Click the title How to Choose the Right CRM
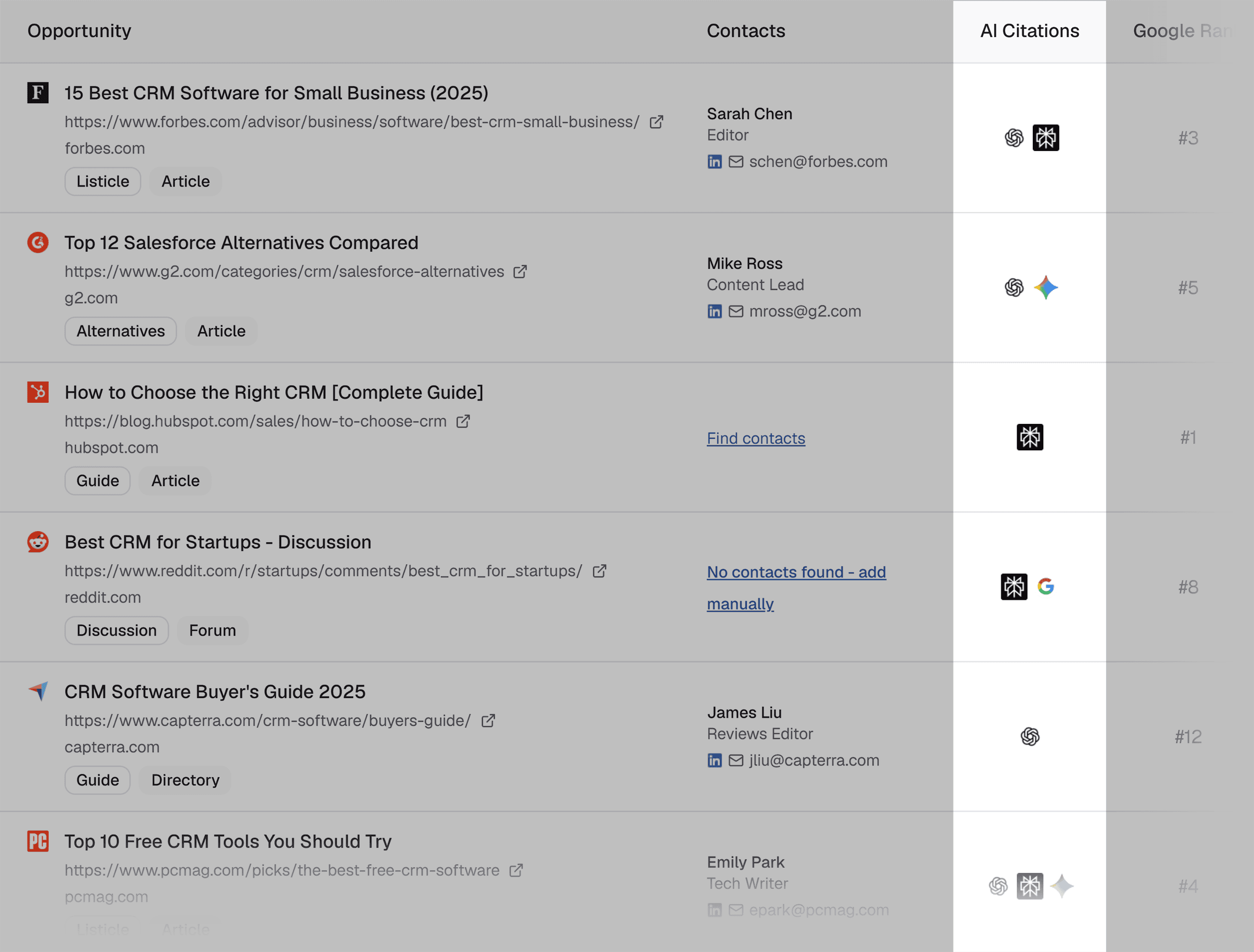This screenshot has height=952, width=1254. pyautogui.click(x=274, y=392)
